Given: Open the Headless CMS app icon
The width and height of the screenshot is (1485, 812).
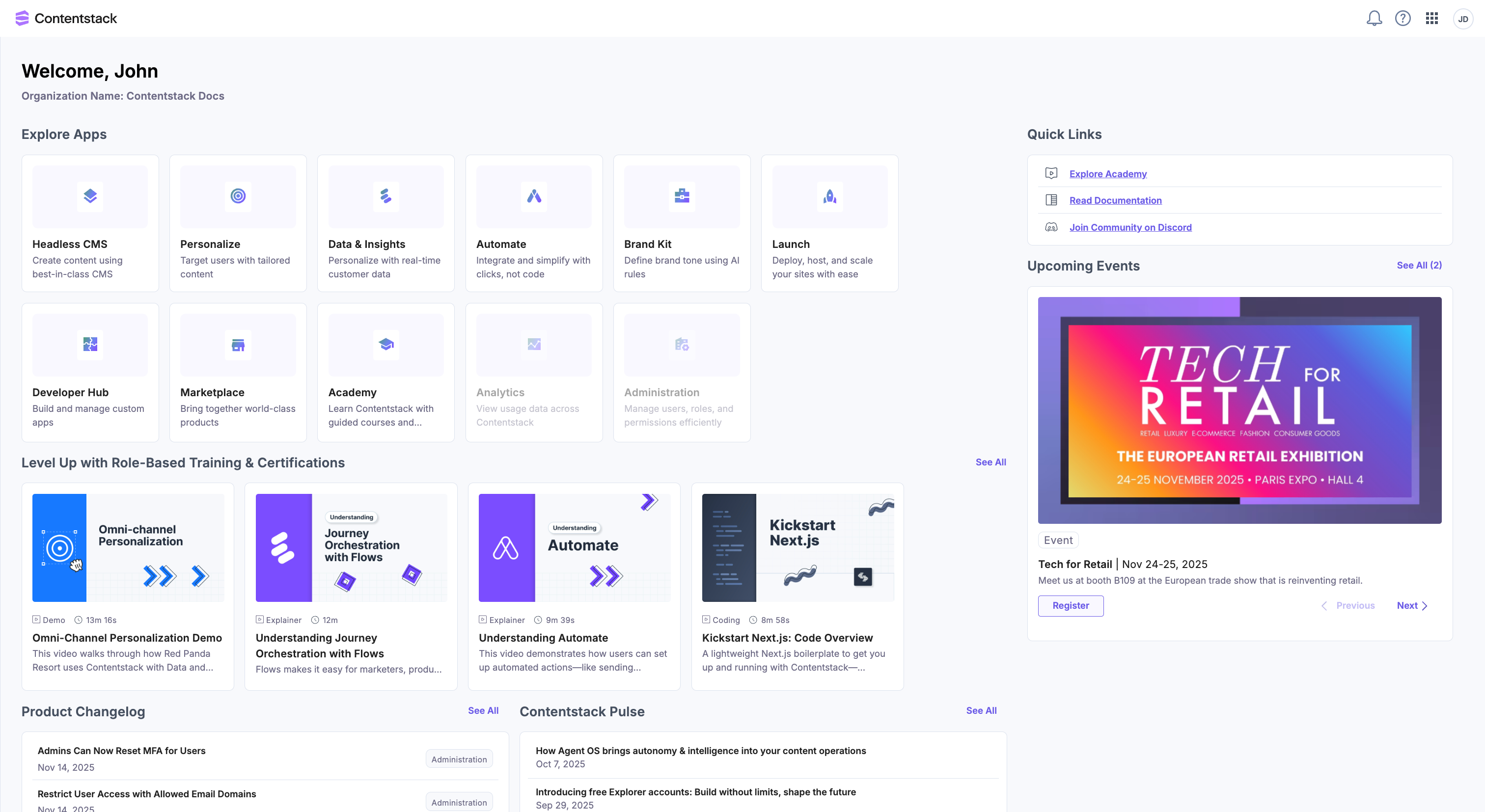Looking at the screenshot, I should tap(90, 196).
